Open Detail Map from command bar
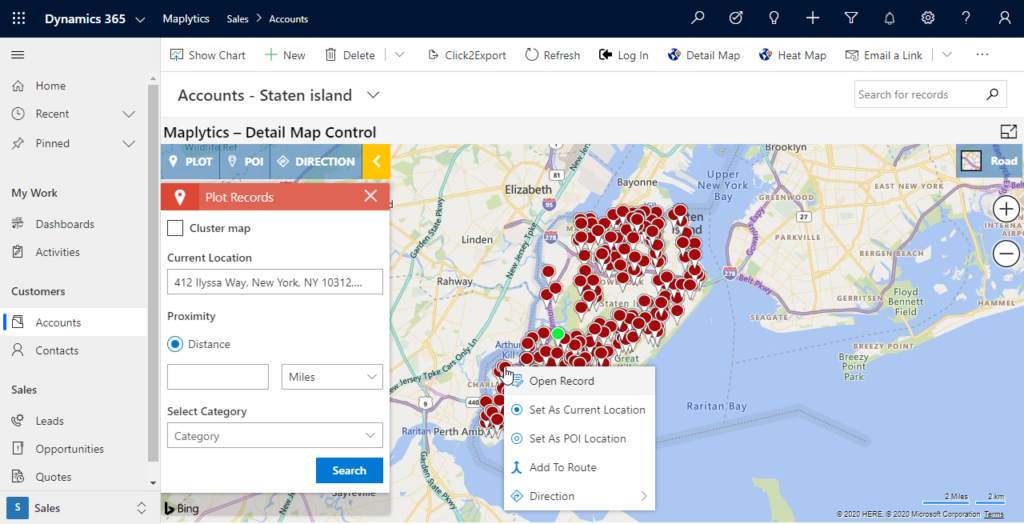 tap(704, 55)
